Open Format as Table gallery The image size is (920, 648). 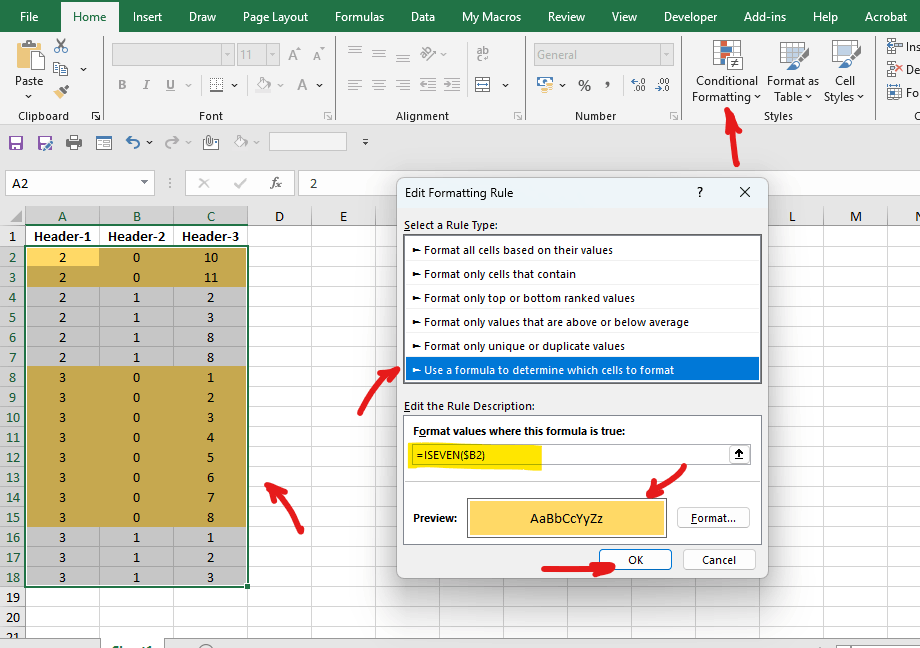coord(793,72)
